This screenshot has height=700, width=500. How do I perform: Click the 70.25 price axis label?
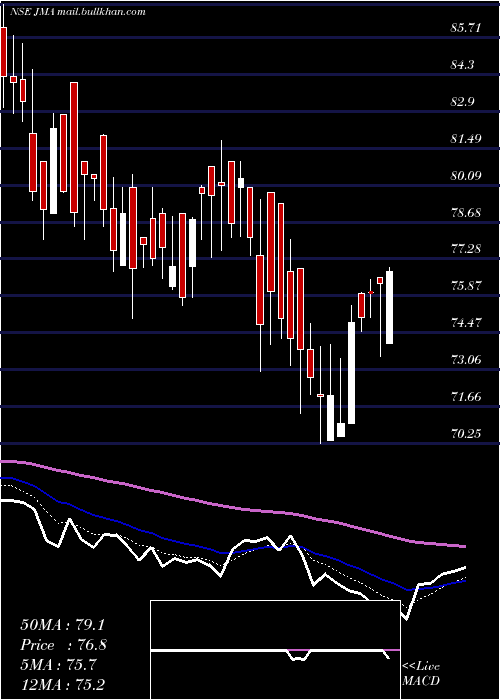coord(466,433)
